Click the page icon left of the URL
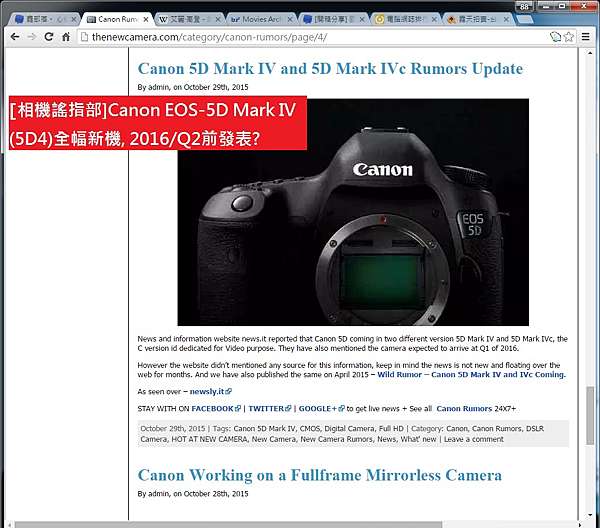This screenshot has width=600, height=528. pos(85,37)
